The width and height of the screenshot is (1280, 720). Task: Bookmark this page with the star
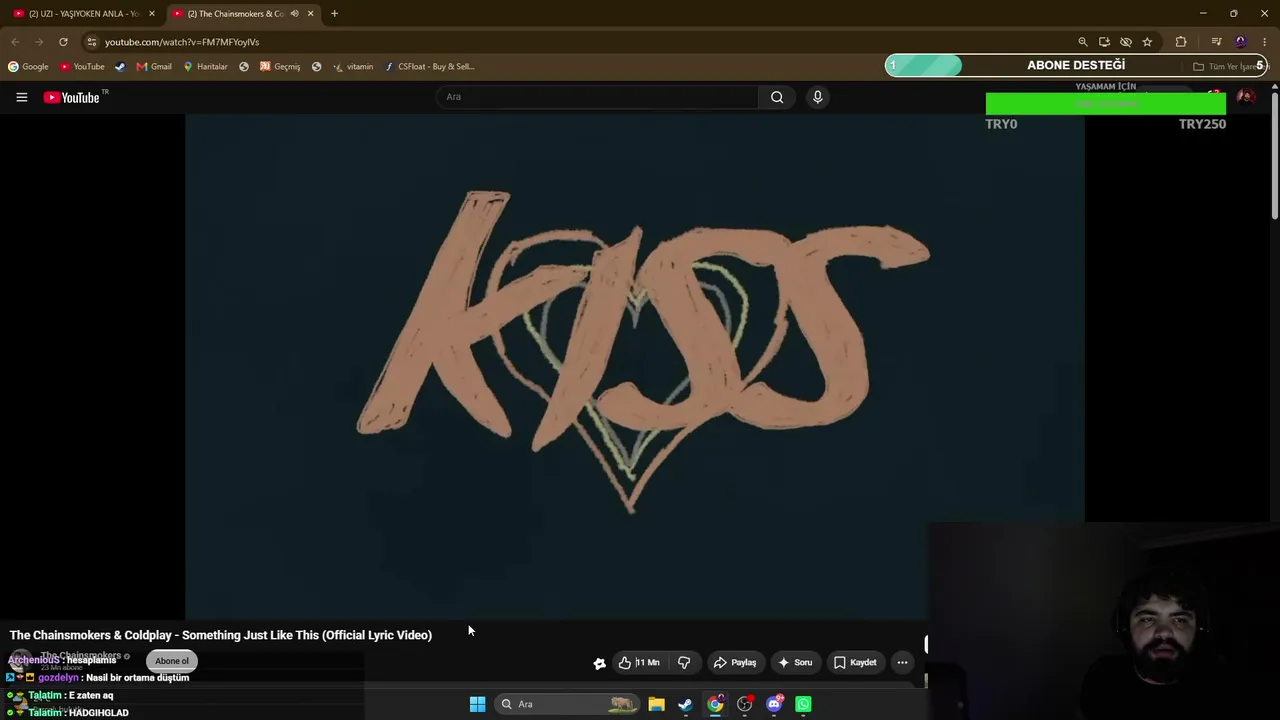pos(1147,42)
